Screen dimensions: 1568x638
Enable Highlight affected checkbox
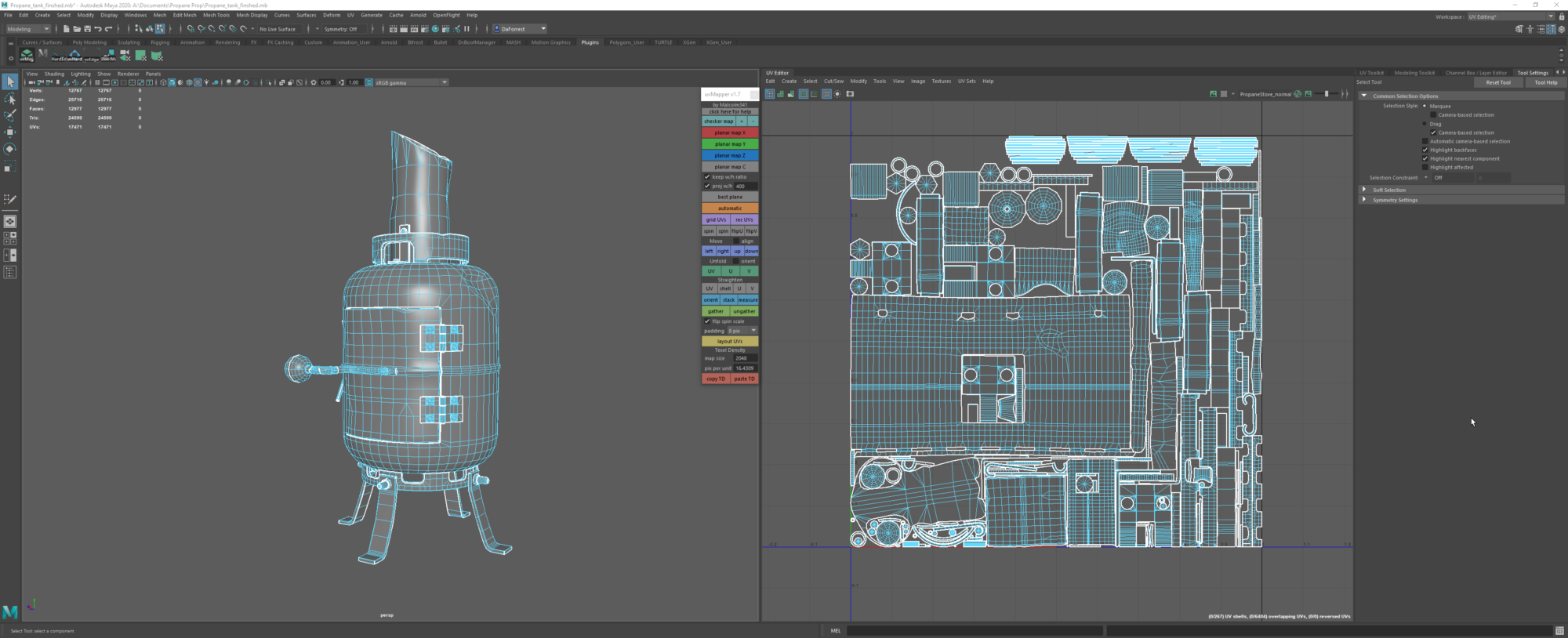point(1425,167)
